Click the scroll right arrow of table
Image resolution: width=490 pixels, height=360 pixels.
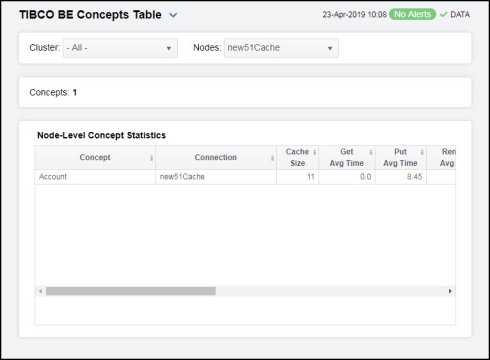click(450, 291)
